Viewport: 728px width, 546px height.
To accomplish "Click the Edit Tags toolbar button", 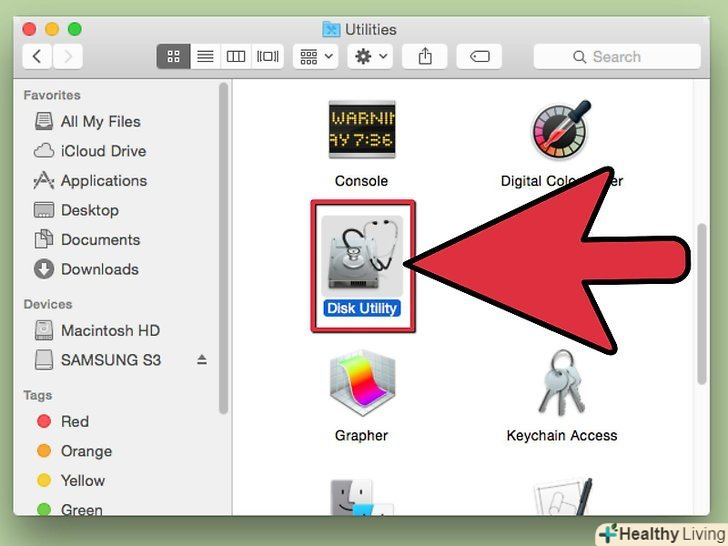I will coord(479,57).
